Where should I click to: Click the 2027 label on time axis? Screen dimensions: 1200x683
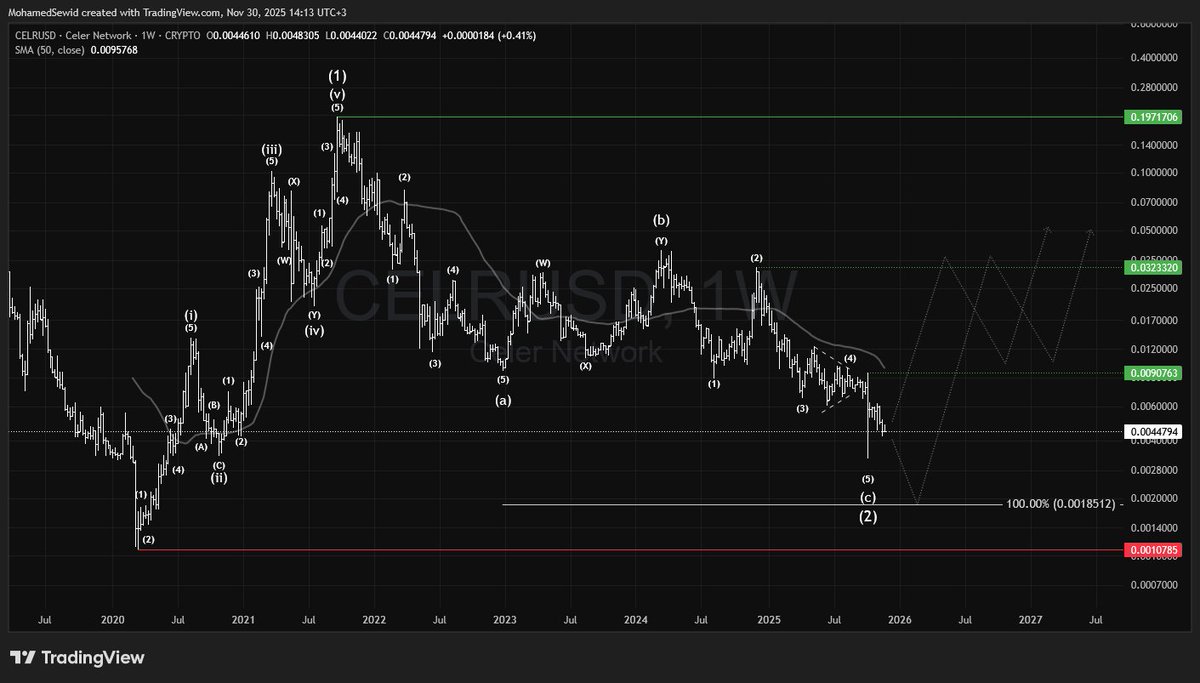pyautogui.click(x=1030, y=620)
